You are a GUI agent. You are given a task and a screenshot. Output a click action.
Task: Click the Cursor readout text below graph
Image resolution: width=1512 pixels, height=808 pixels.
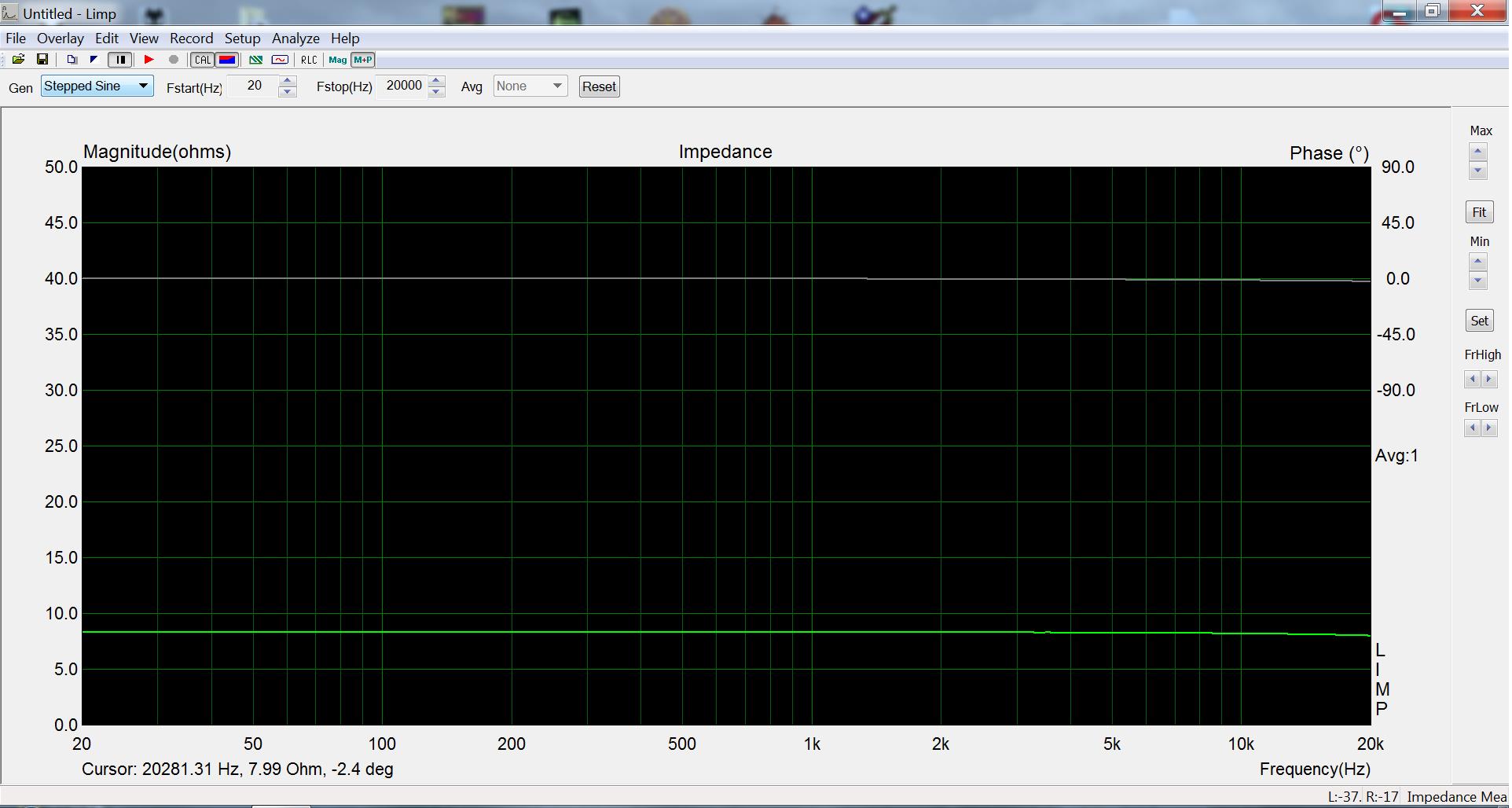[x=237, y=769]
